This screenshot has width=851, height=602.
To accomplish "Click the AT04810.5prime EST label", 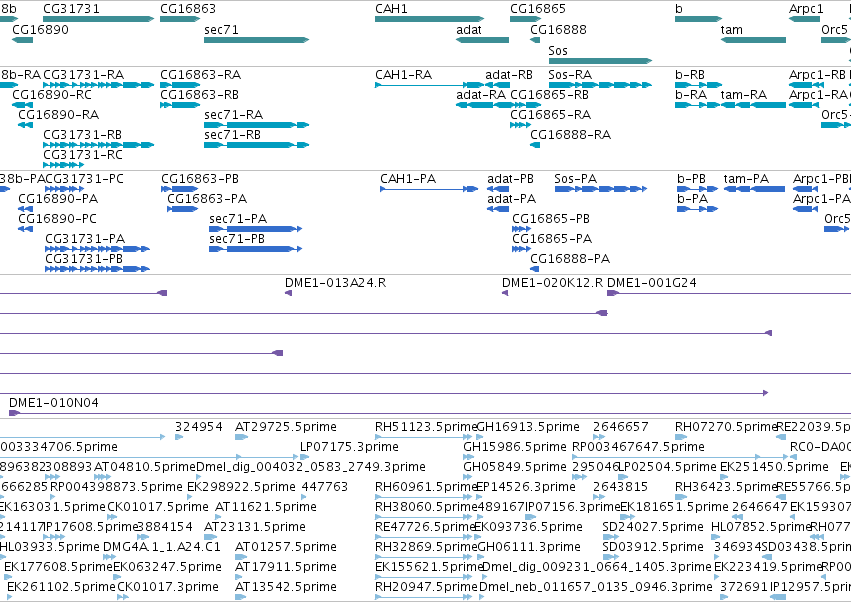I will click(145, 467).
